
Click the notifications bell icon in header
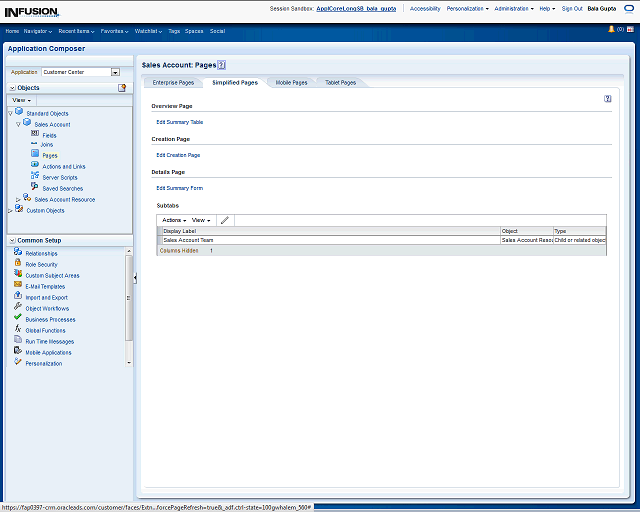click(x=610, y=30)
